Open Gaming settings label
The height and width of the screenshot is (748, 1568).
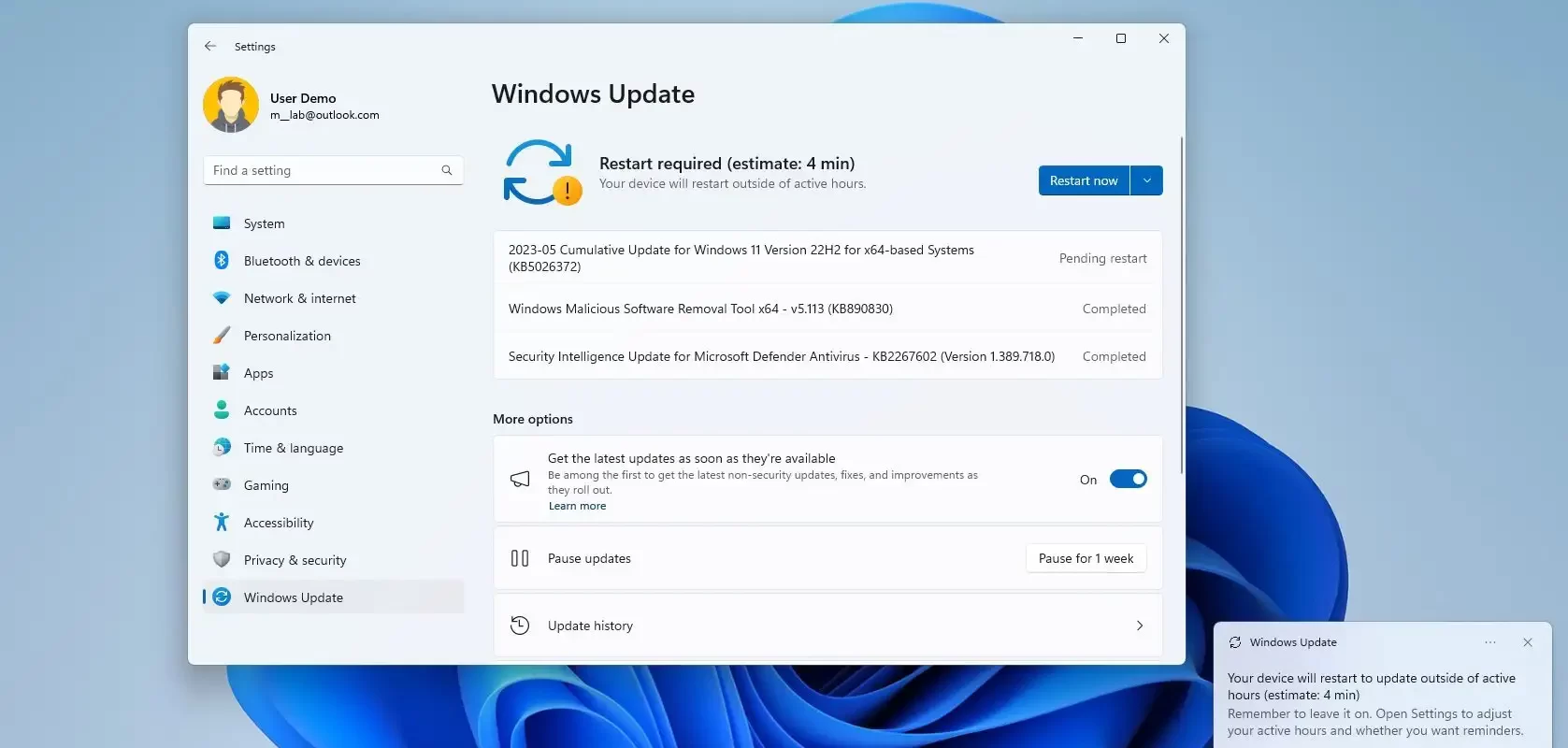coord(266,485)
